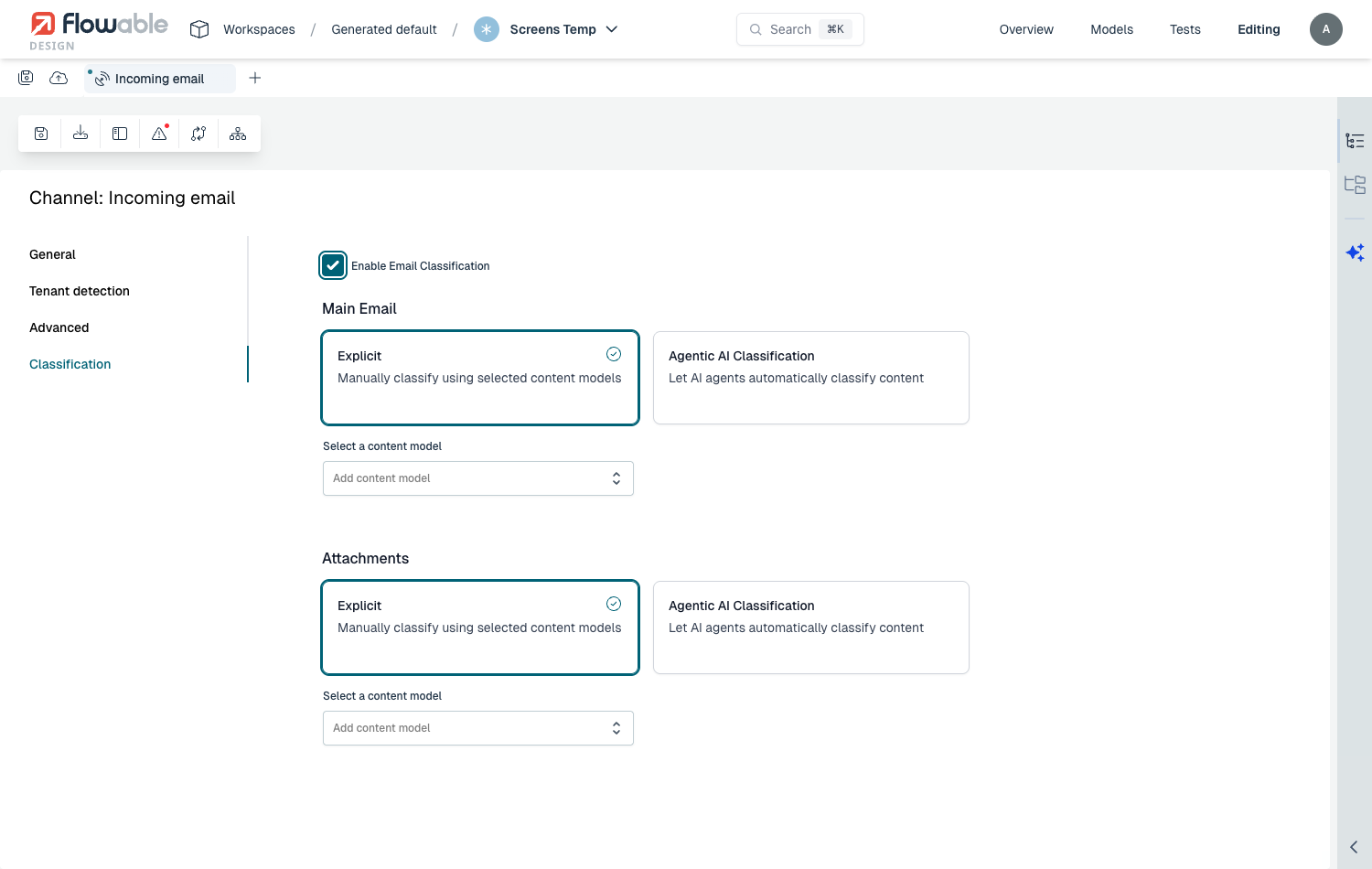Viewport: 1372px width, 869px height.
Task: Click the Screens Temp snowflake app icon
Action: [487, 29]
